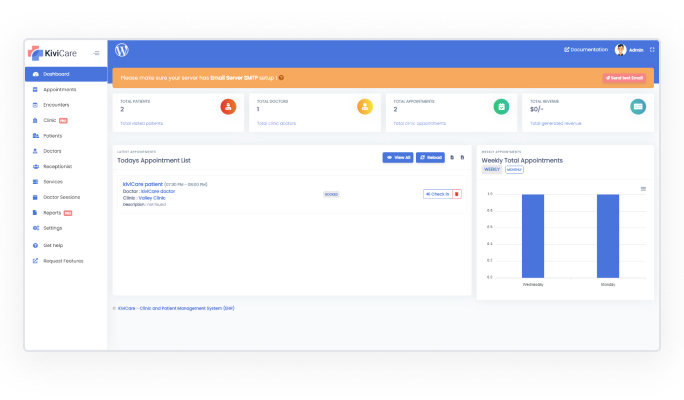Click the Get help question icon
The height and width of the screenshot is (400, 684).
35,245
